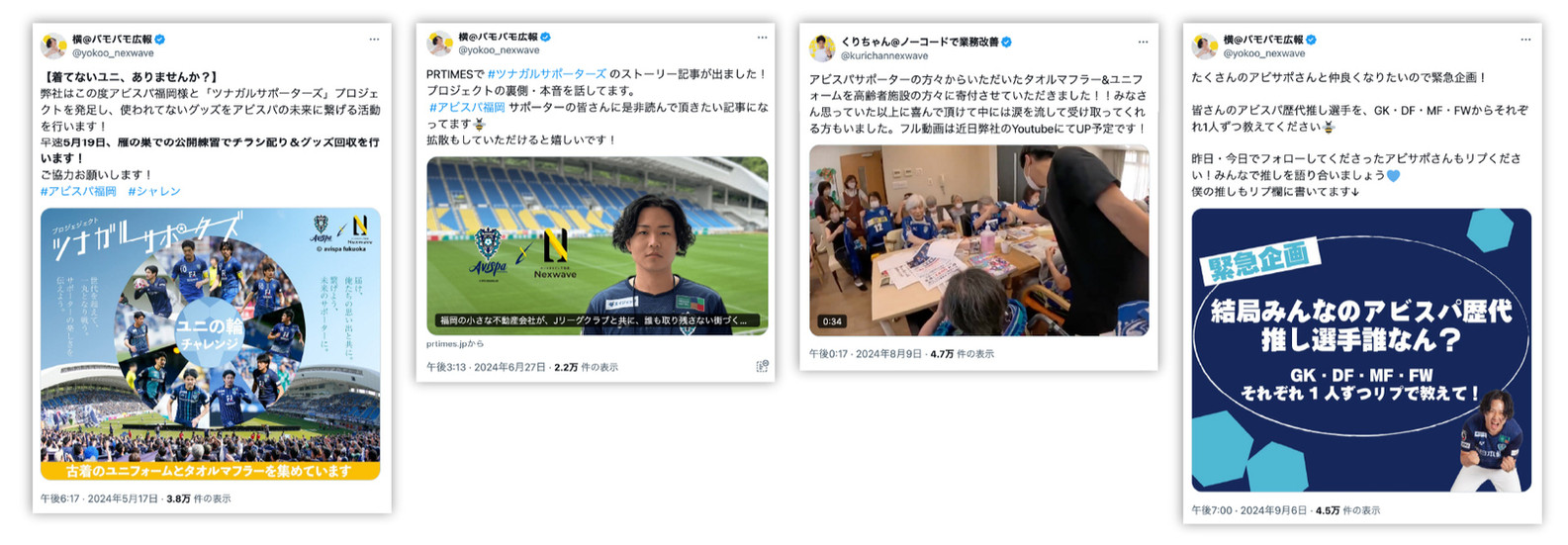Open more options on first tweet card
The image size is (1568, 545).
[x=374, y=40]
